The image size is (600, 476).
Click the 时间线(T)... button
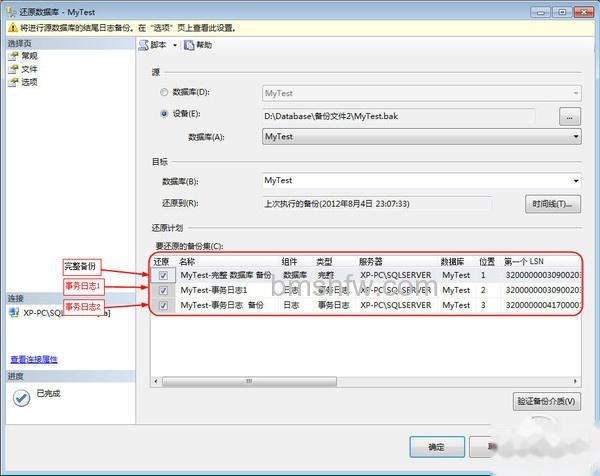tap(553, 204)
